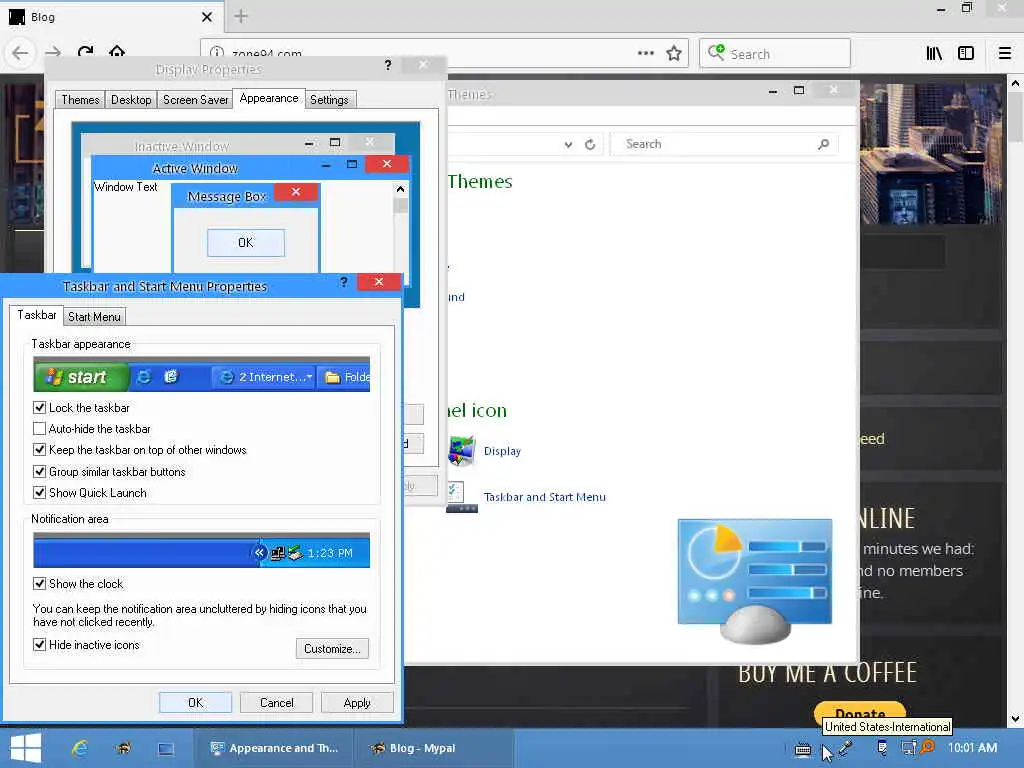Screen dimensions: 1024x768
Task: Go to the browser home page
Action: [x=117, y=51]
